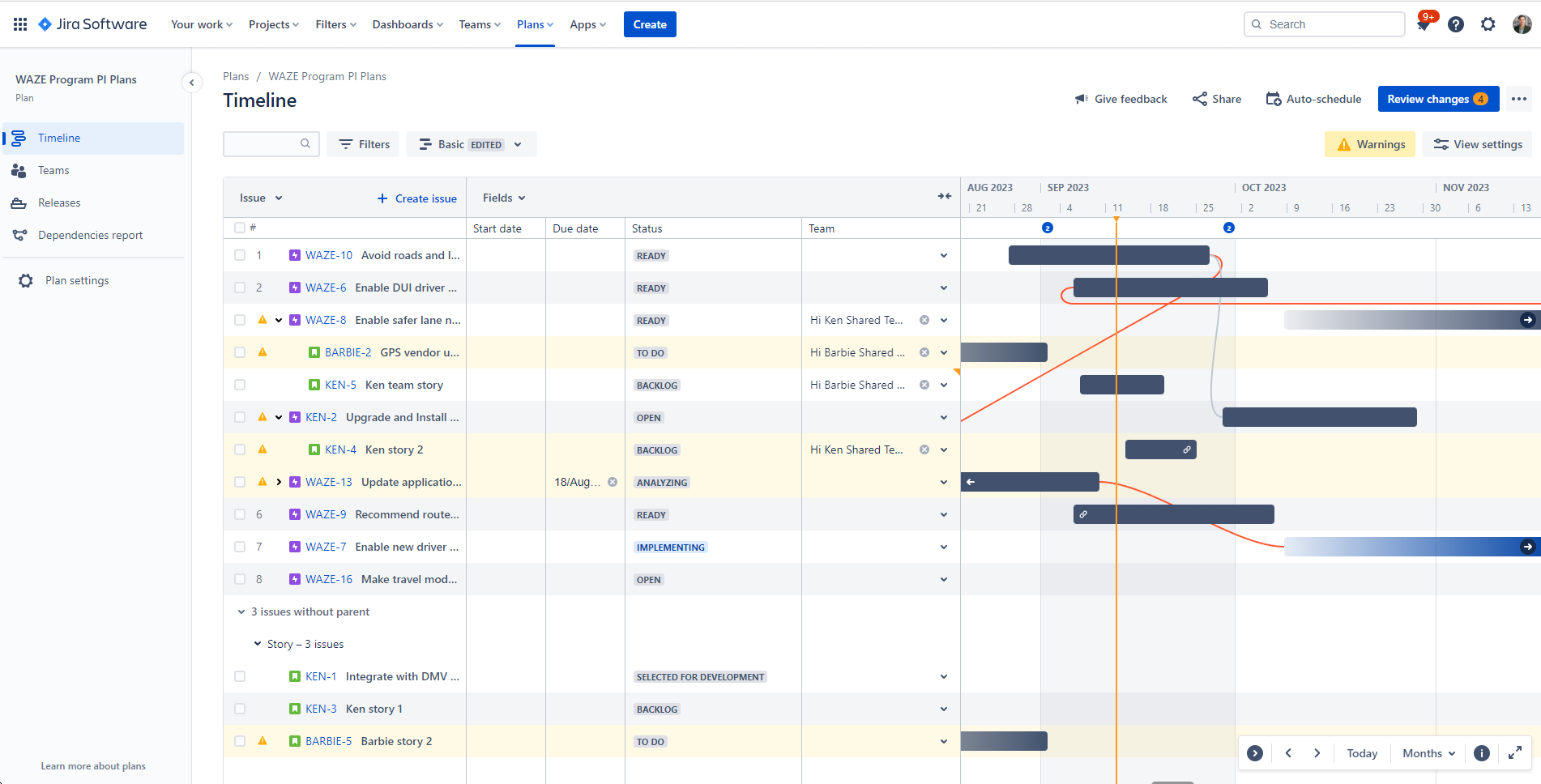
Task: Collapse the KEN-2 child issues
Action: coord(279,417)
